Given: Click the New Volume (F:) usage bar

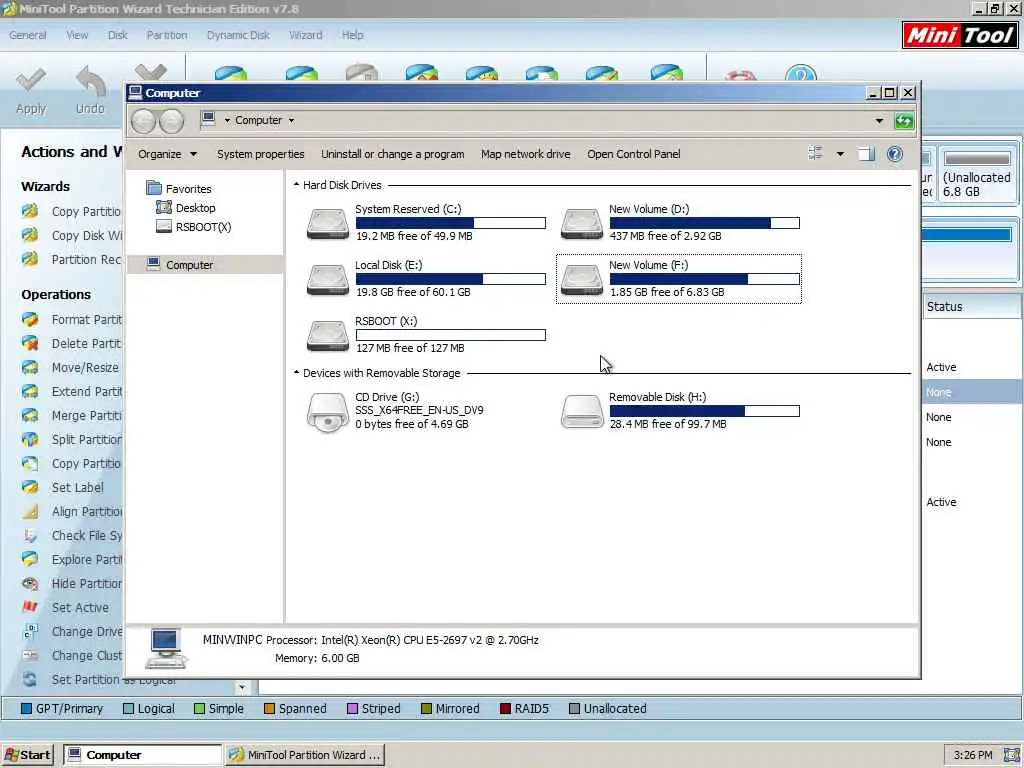Looking at the screenshot, I should pyautogui.click(x=705, y=280).
